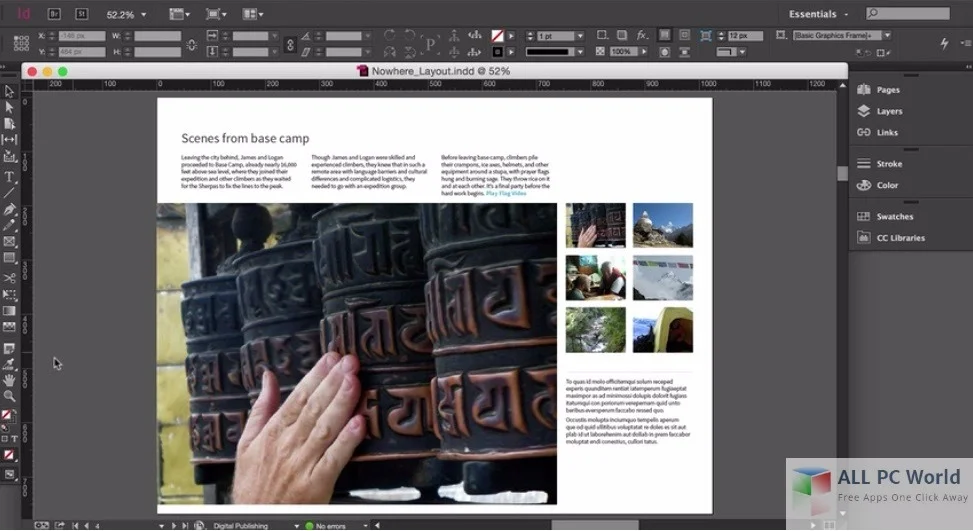The image size is (973, 531).
Task: Select the Pencil tool
Action: [9, 225]
